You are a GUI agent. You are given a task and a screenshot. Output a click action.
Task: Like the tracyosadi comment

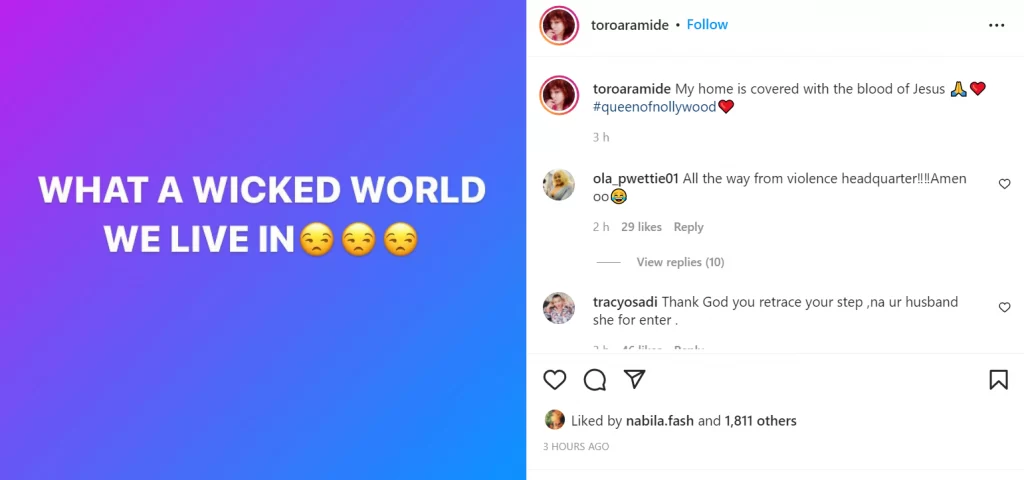click(x=1004, y=308)
